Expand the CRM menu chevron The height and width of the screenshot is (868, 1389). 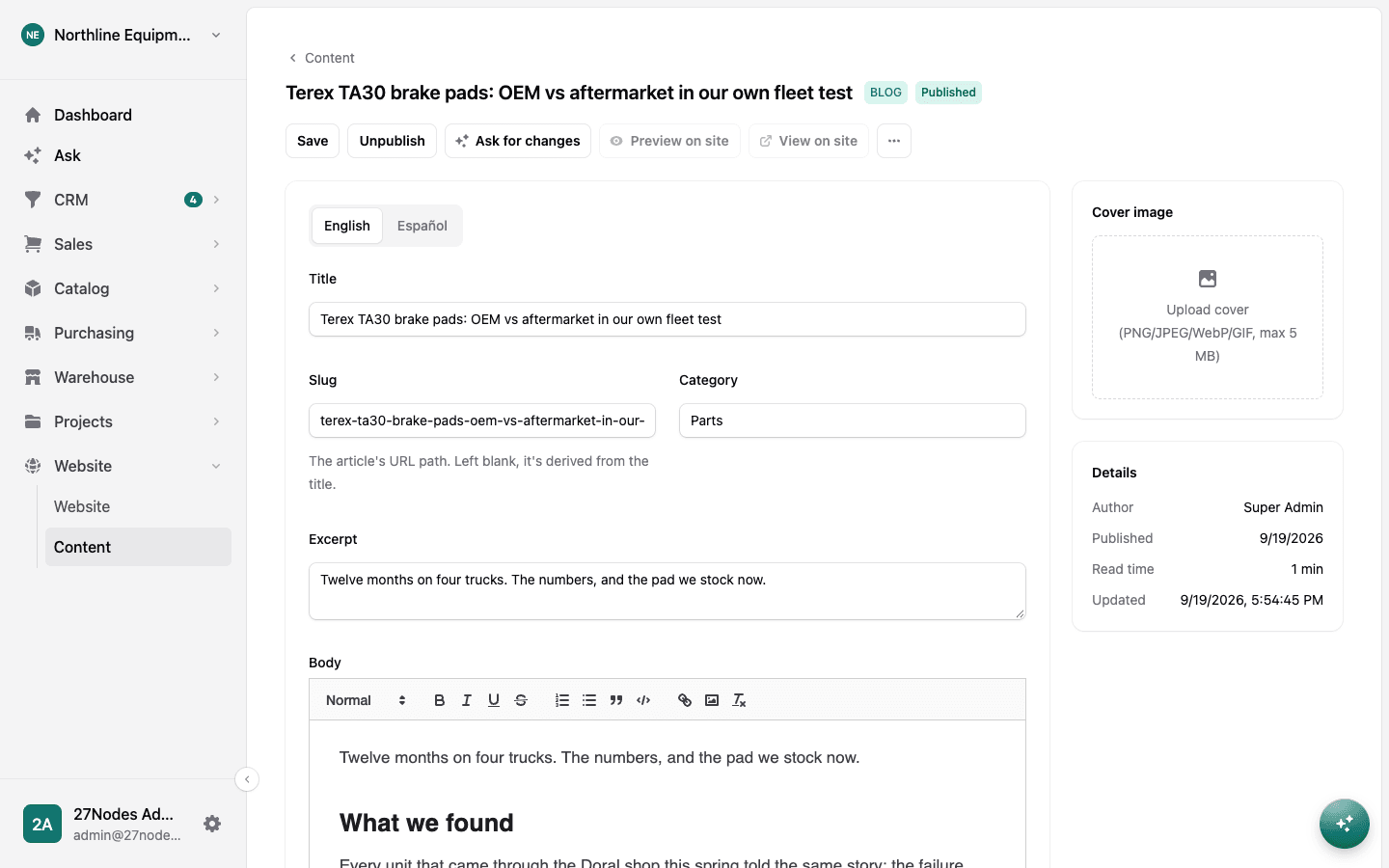pyautogui.click(x=216, y=200)
